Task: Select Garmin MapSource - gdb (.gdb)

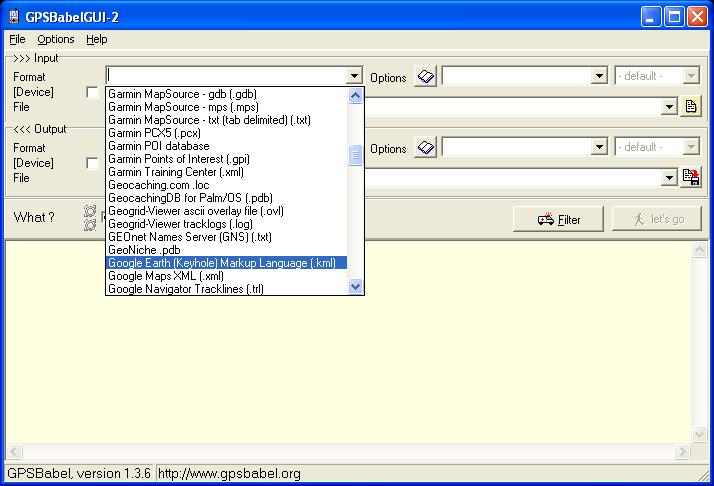Action: pos(226,94)
